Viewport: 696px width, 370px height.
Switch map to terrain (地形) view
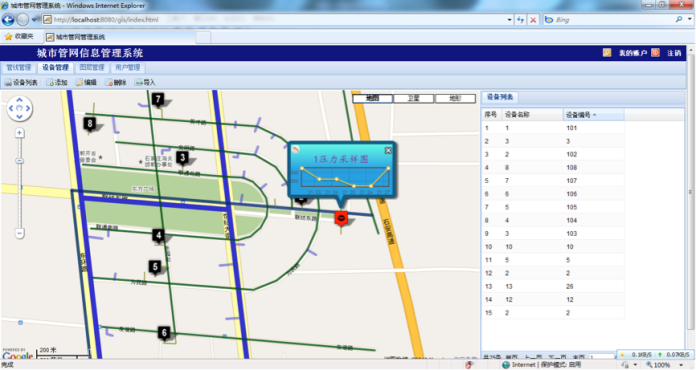tap(455, 98)
